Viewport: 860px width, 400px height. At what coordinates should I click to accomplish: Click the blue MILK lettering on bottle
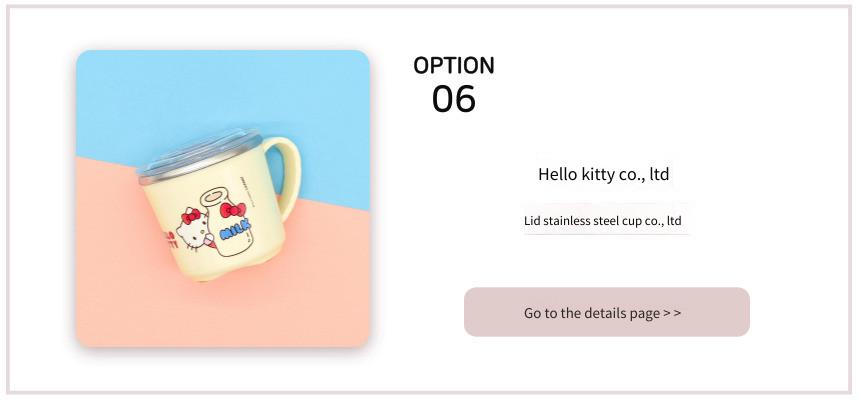coord(235,229)
